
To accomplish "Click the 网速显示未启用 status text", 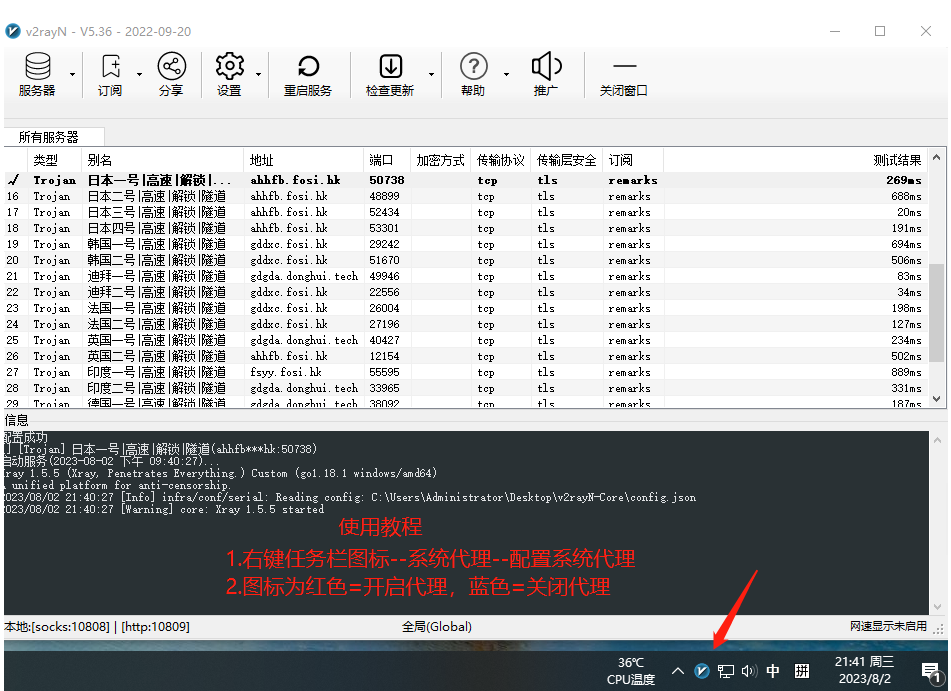I will click(888, 626).
